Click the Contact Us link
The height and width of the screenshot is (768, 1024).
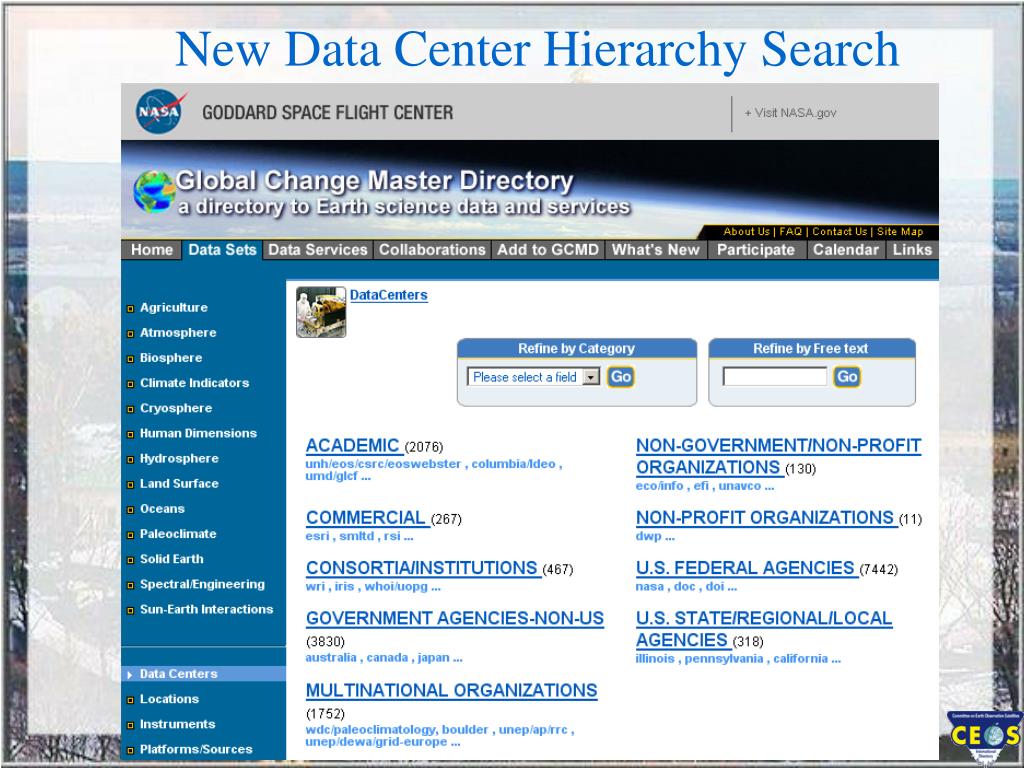click(x=840, y=232)
